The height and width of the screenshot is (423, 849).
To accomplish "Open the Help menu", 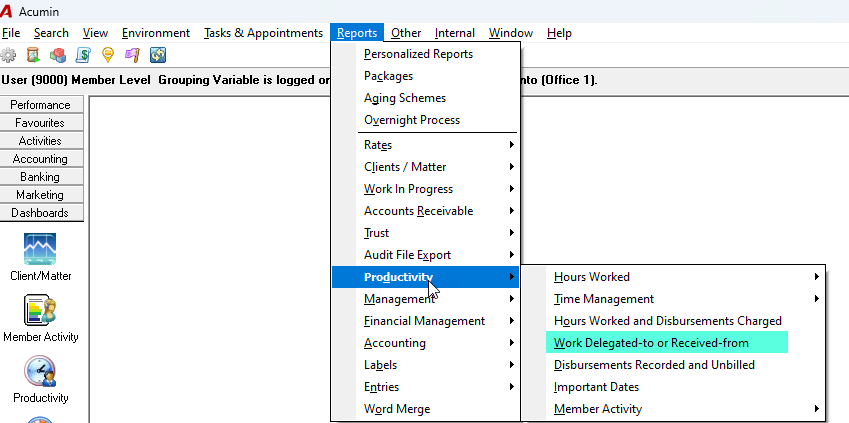I will [559, 33].
